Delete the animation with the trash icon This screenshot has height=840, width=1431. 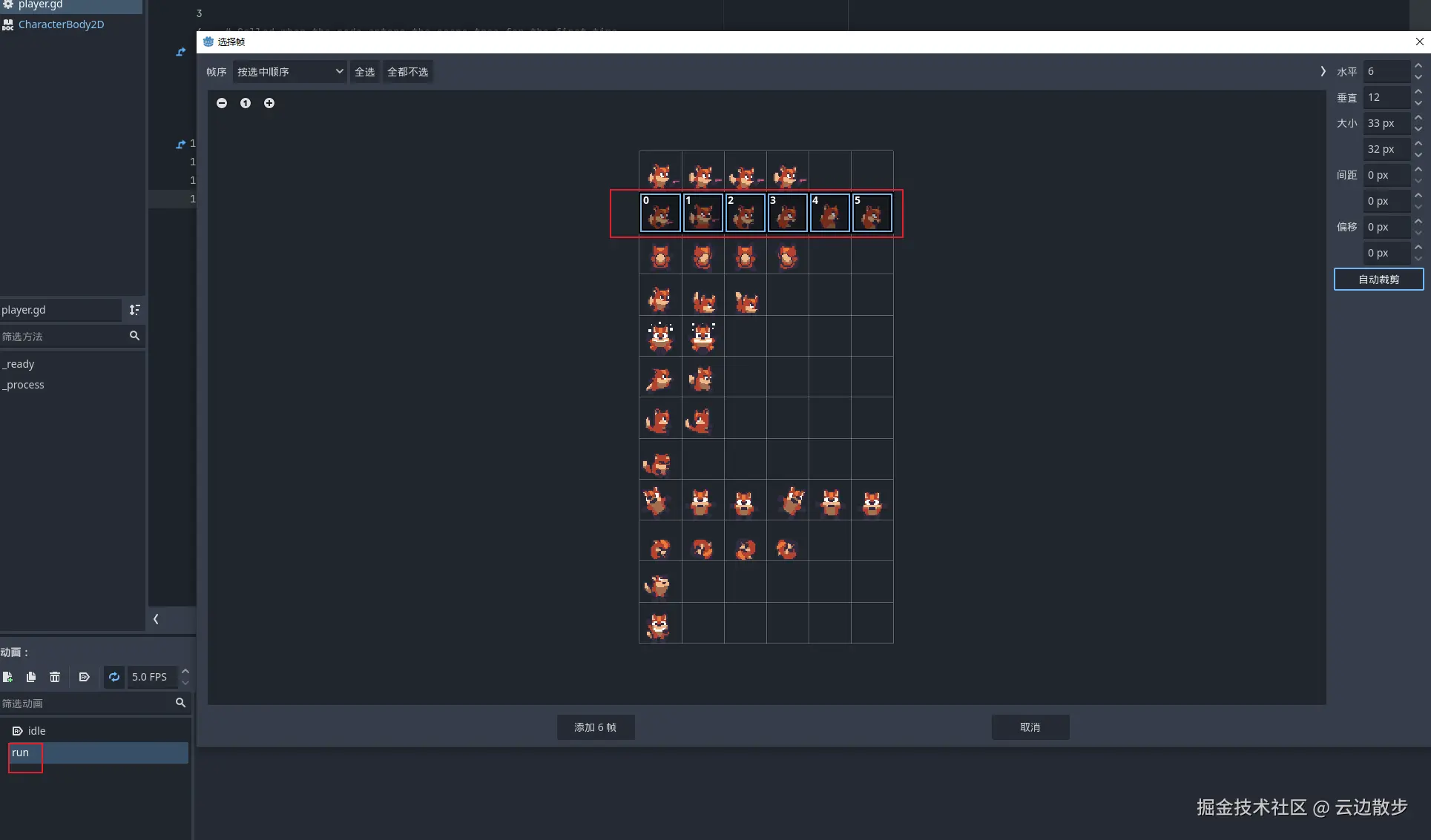55,677
